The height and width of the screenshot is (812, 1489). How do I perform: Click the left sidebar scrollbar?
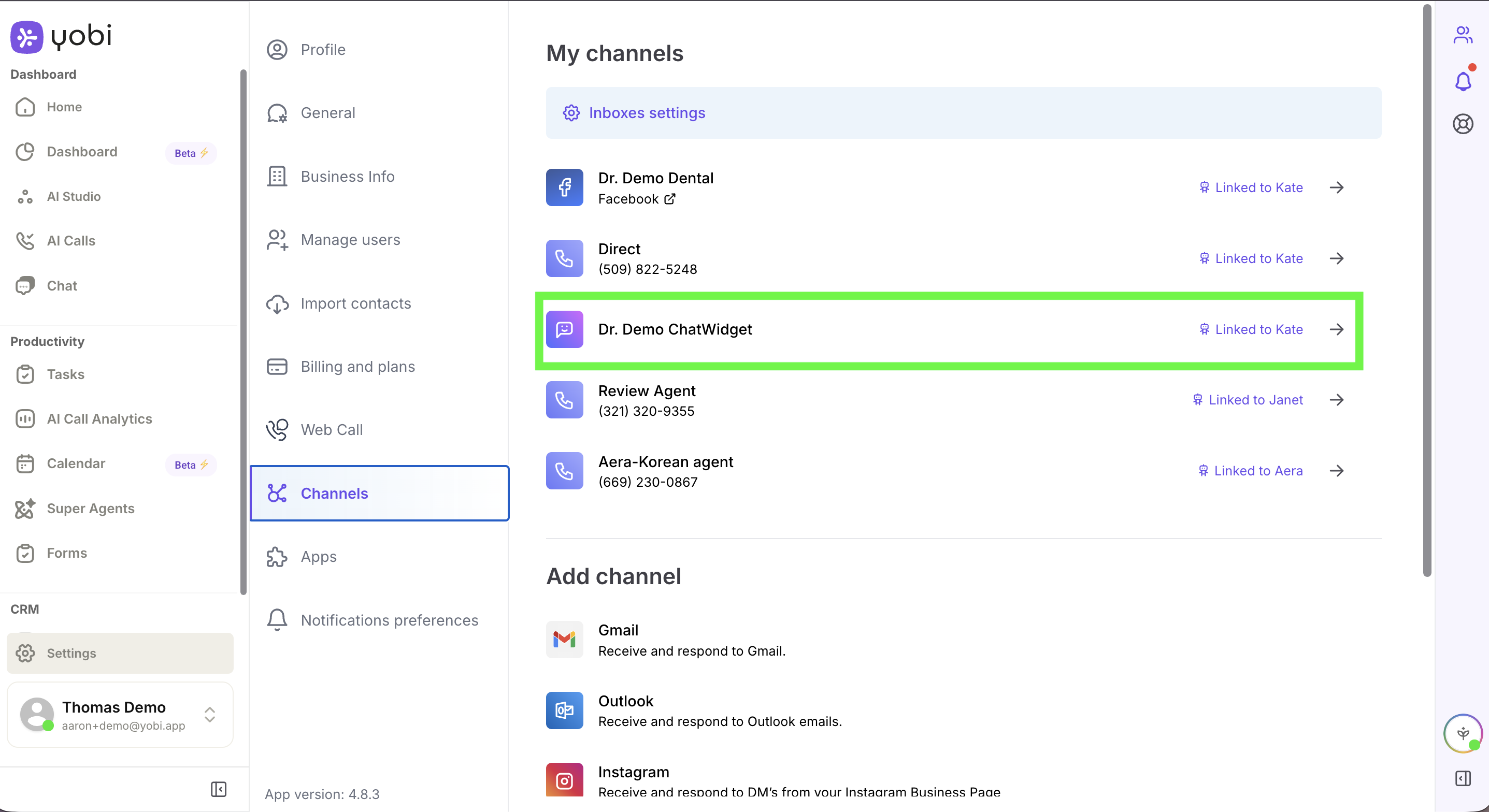244,332
